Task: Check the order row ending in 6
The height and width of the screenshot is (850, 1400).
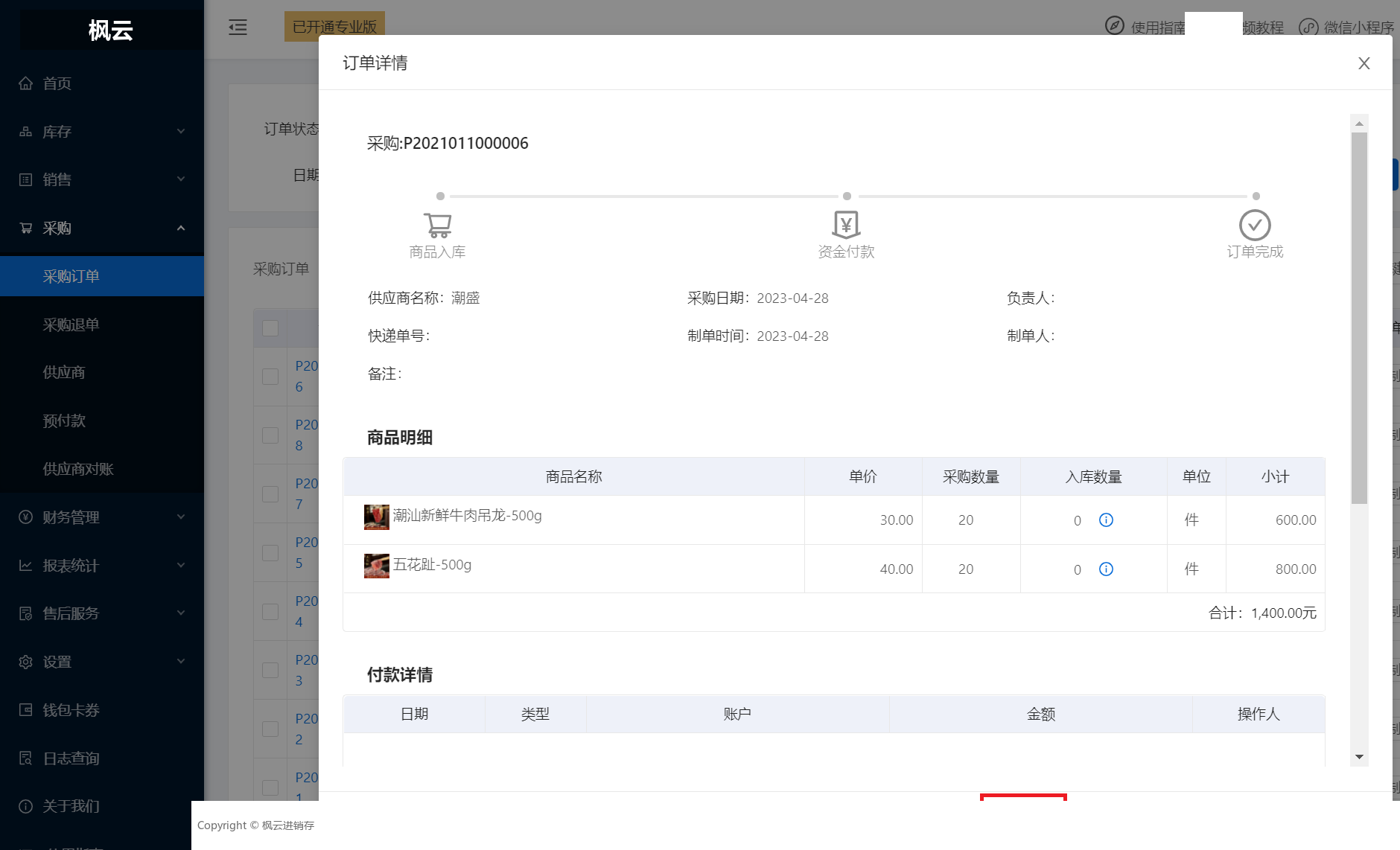Action: tap(270, 377)
